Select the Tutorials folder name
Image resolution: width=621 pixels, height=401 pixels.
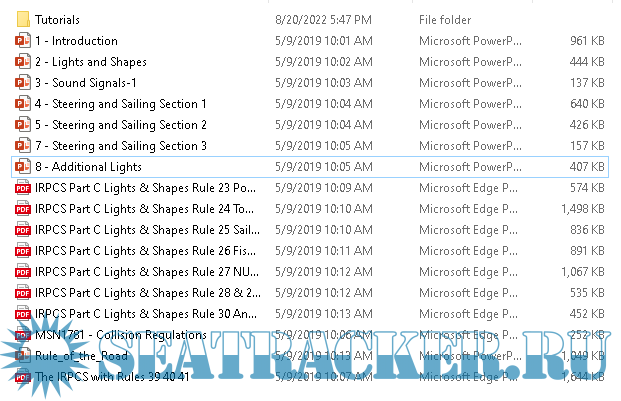(x=57, y=19)
